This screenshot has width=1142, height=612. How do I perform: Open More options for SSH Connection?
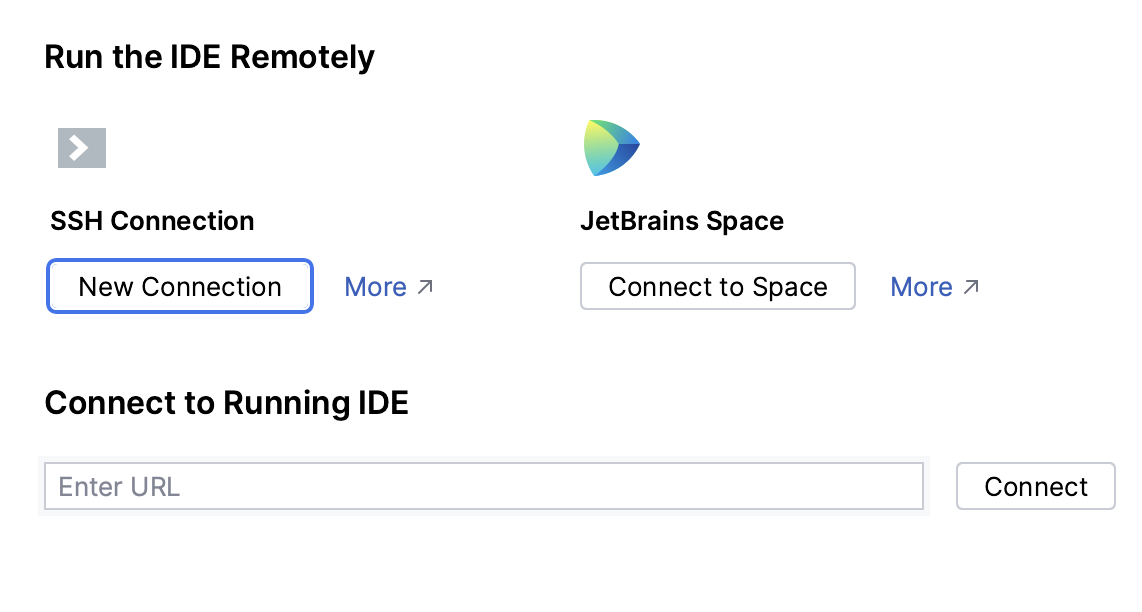coord(376,286)
